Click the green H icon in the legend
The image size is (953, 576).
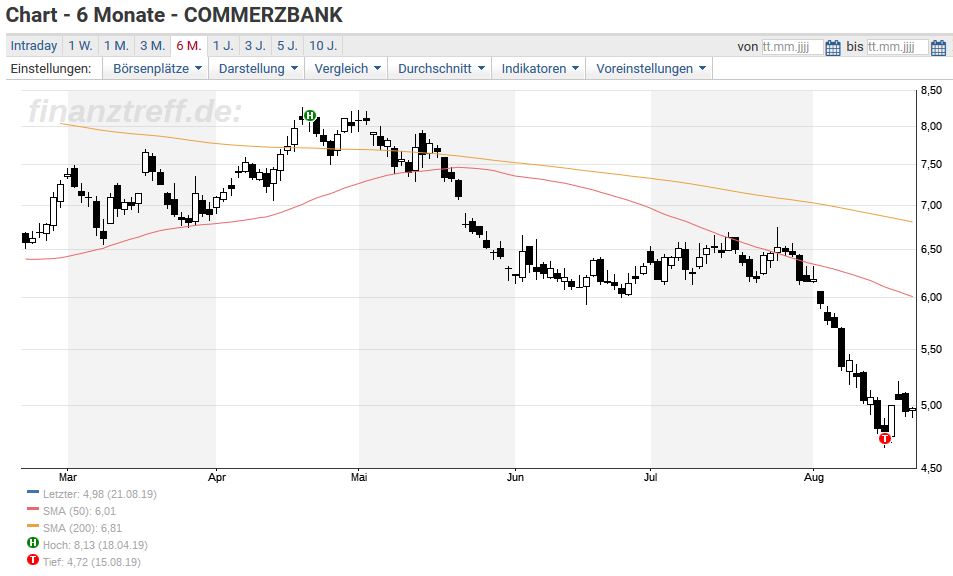[33, 543]
